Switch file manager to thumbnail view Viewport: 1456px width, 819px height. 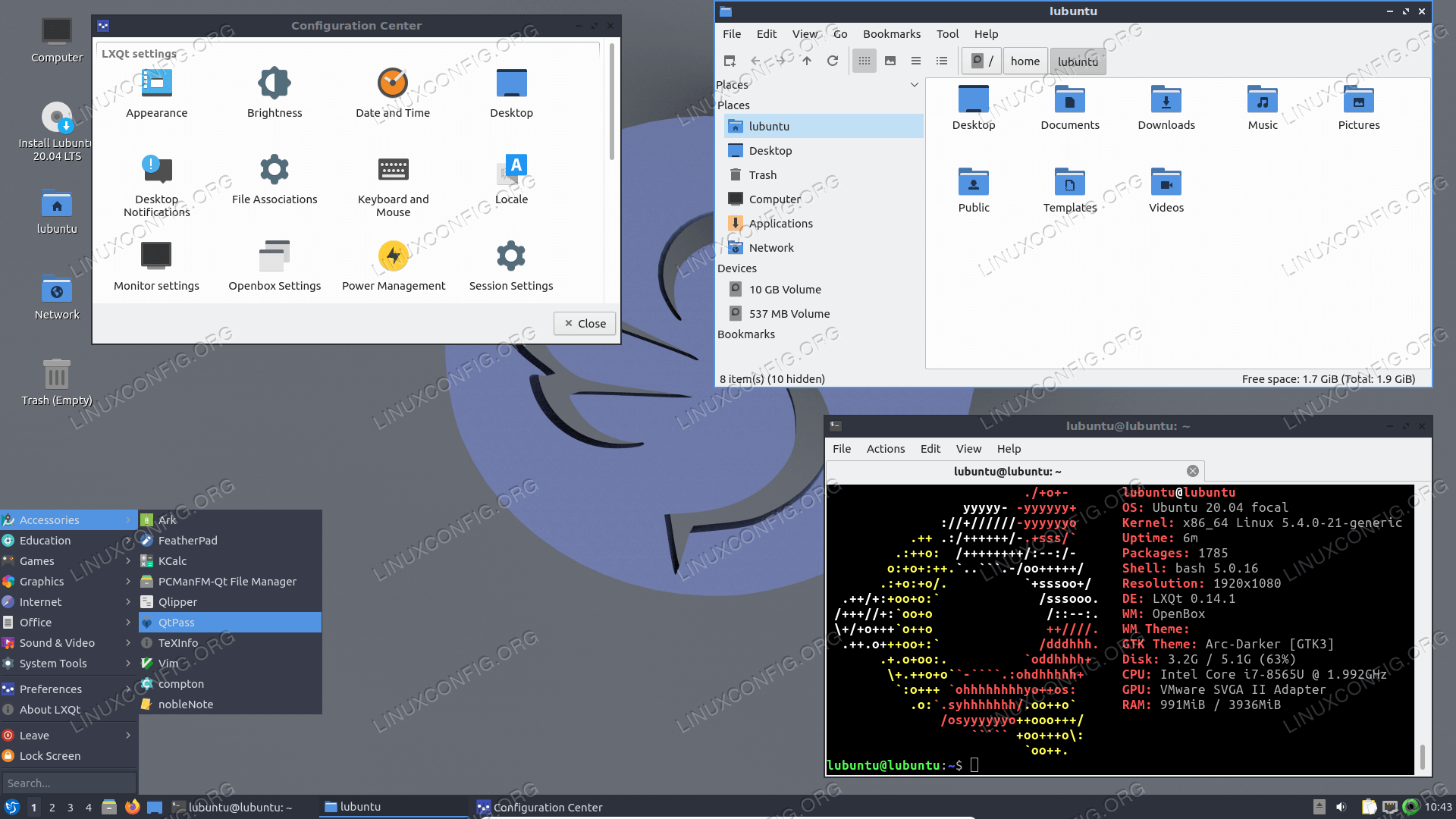[890, 61]
